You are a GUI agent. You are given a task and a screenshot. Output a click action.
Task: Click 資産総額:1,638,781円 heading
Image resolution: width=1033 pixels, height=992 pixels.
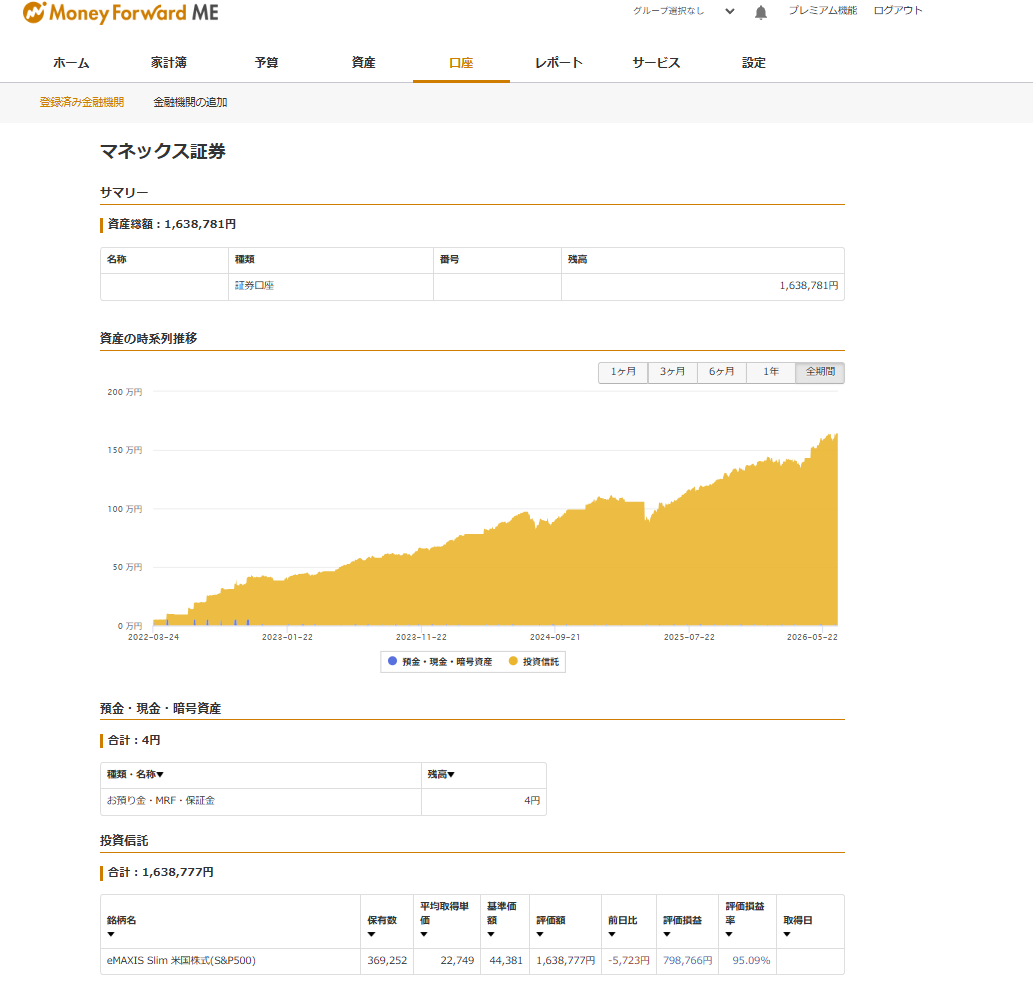[172, 225]
